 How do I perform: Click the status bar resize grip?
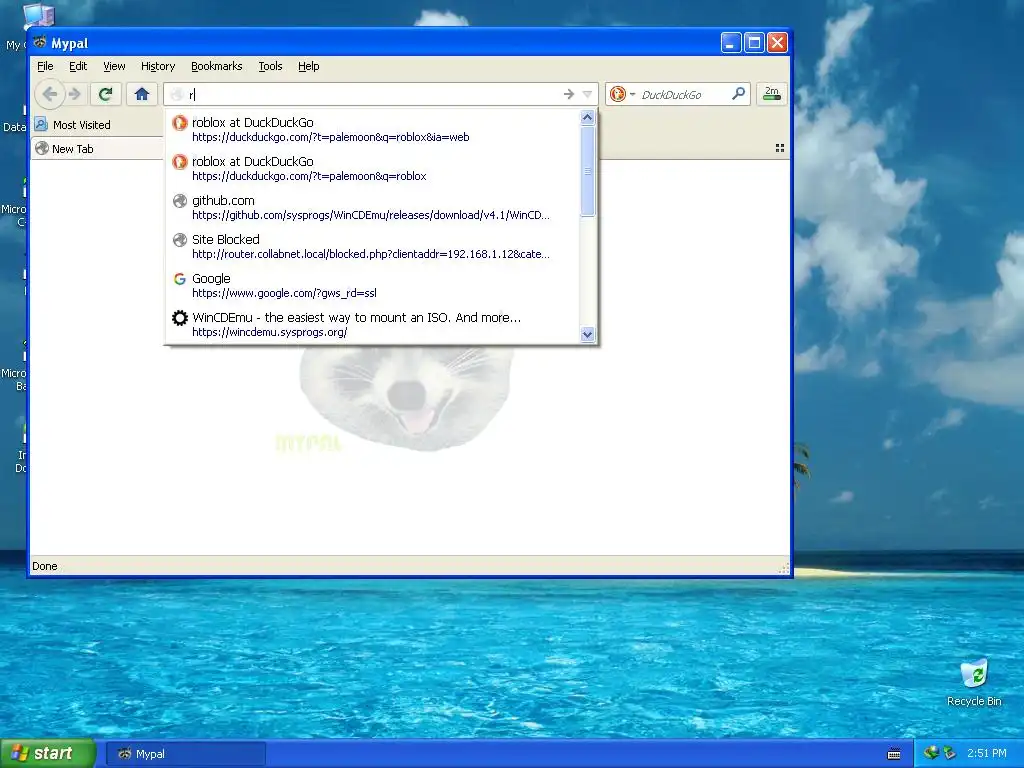(x=783, y=568)
